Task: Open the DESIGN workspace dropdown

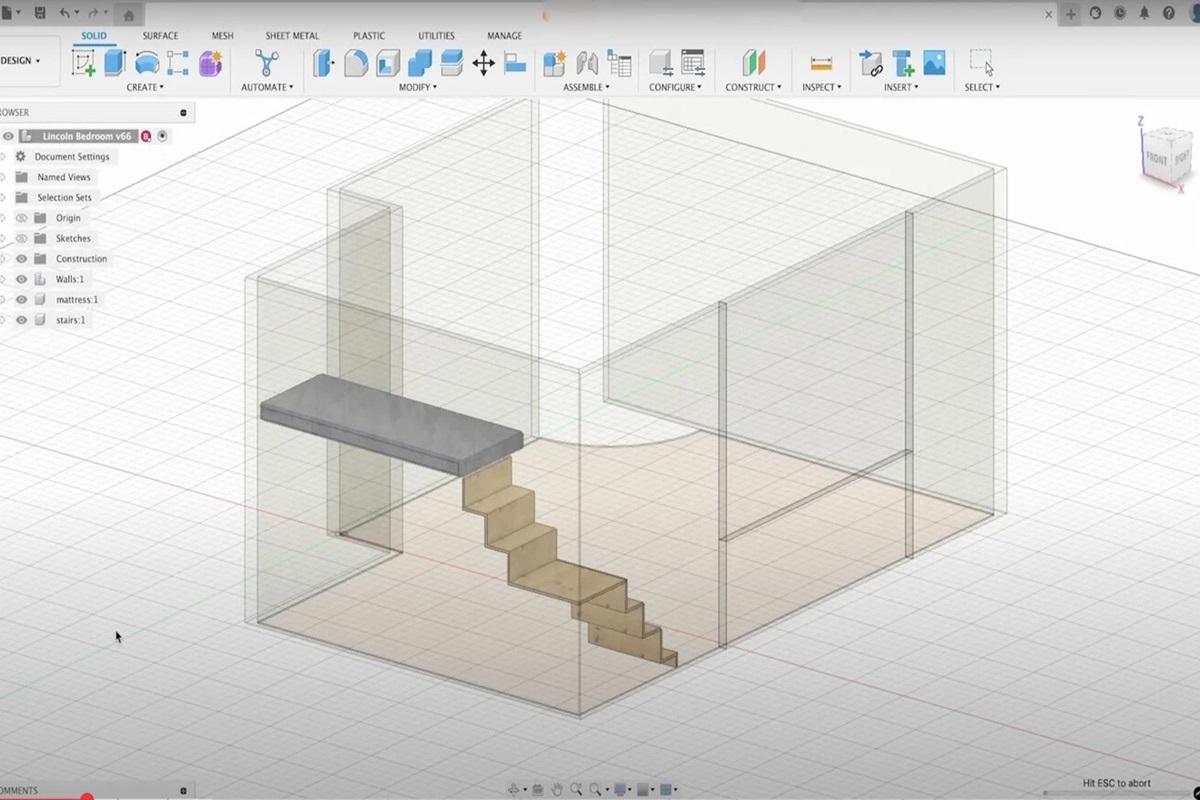Action: point(20,61)
